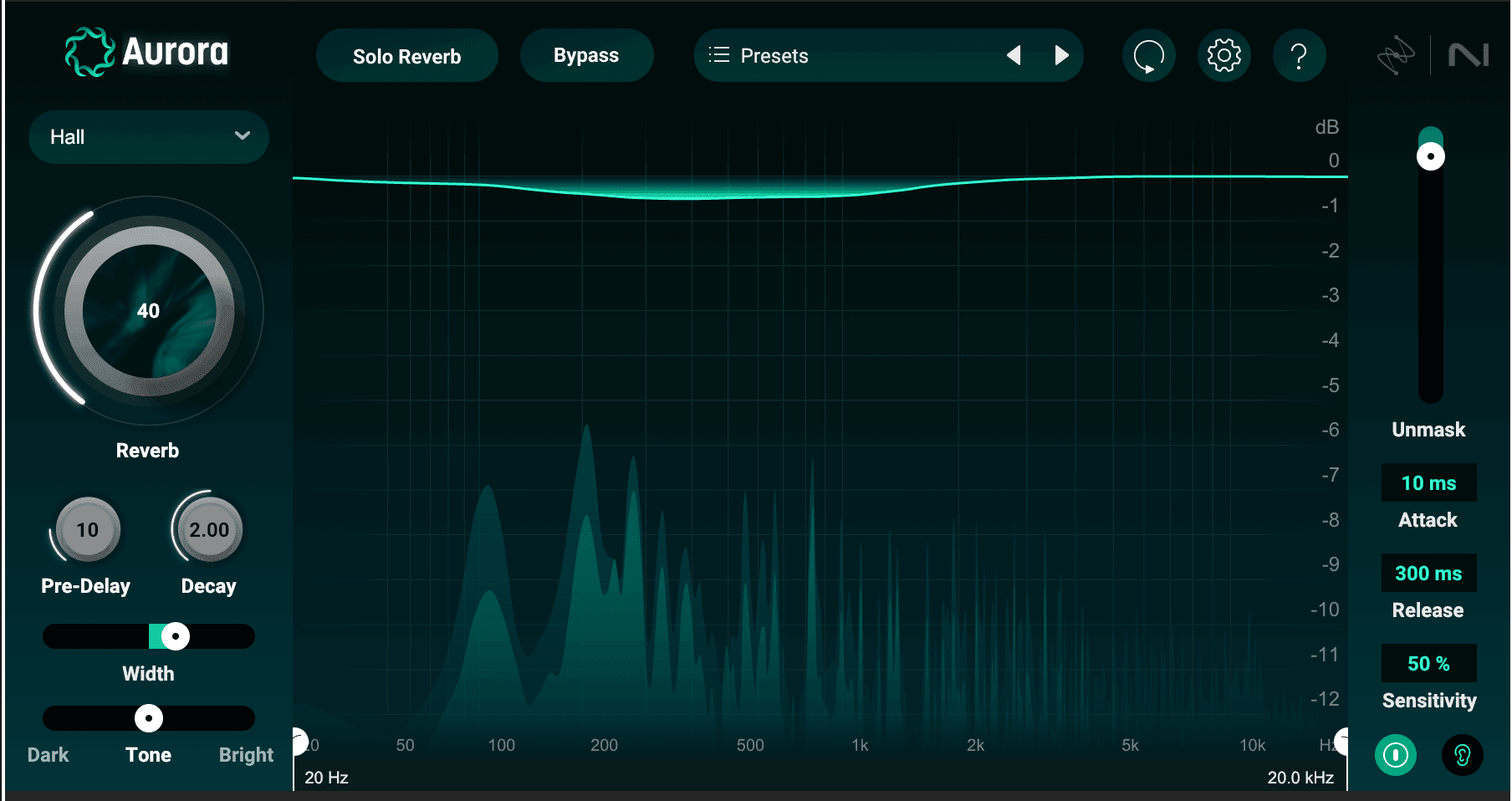
Task: Click the Native Instruments logo icon
Action: click(x=1469, y=56)
